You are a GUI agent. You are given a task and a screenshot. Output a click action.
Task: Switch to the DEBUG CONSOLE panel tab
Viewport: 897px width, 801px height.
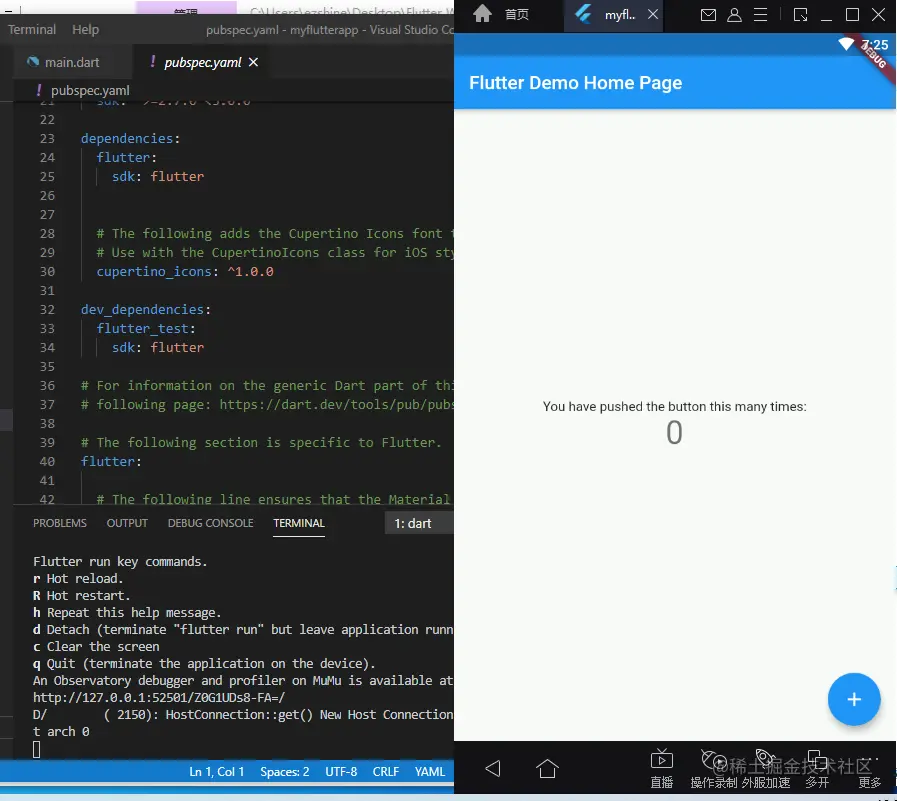coord(211,523)
